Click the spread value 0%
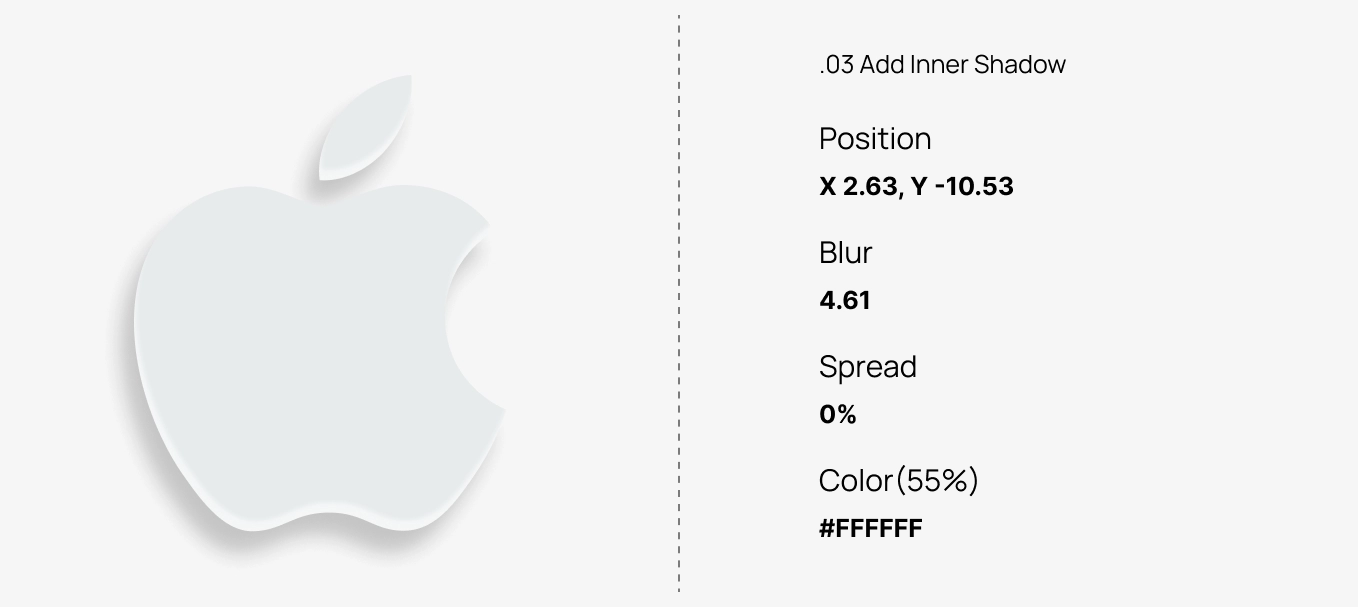Image resolution: width=1358 pixels, height=607 pixels. click(838, 415)
